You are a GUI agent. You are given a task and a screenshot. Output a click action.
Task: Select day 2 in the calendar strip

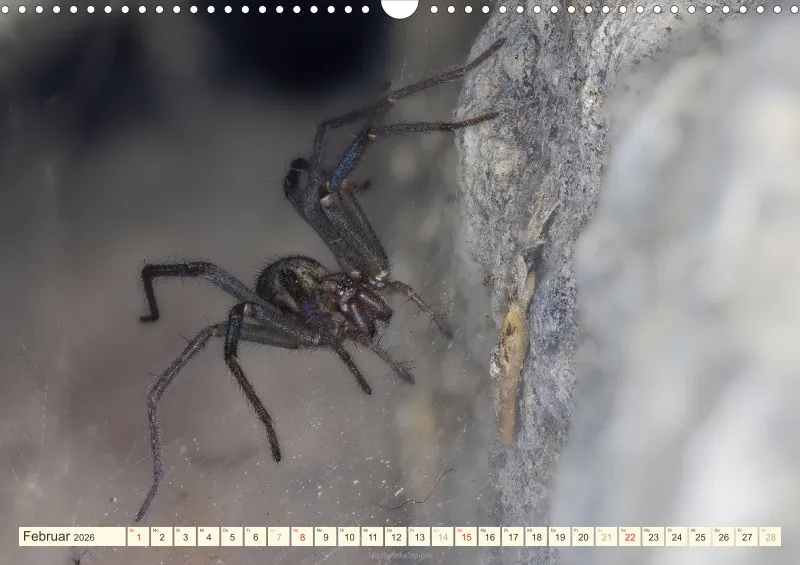162,536
